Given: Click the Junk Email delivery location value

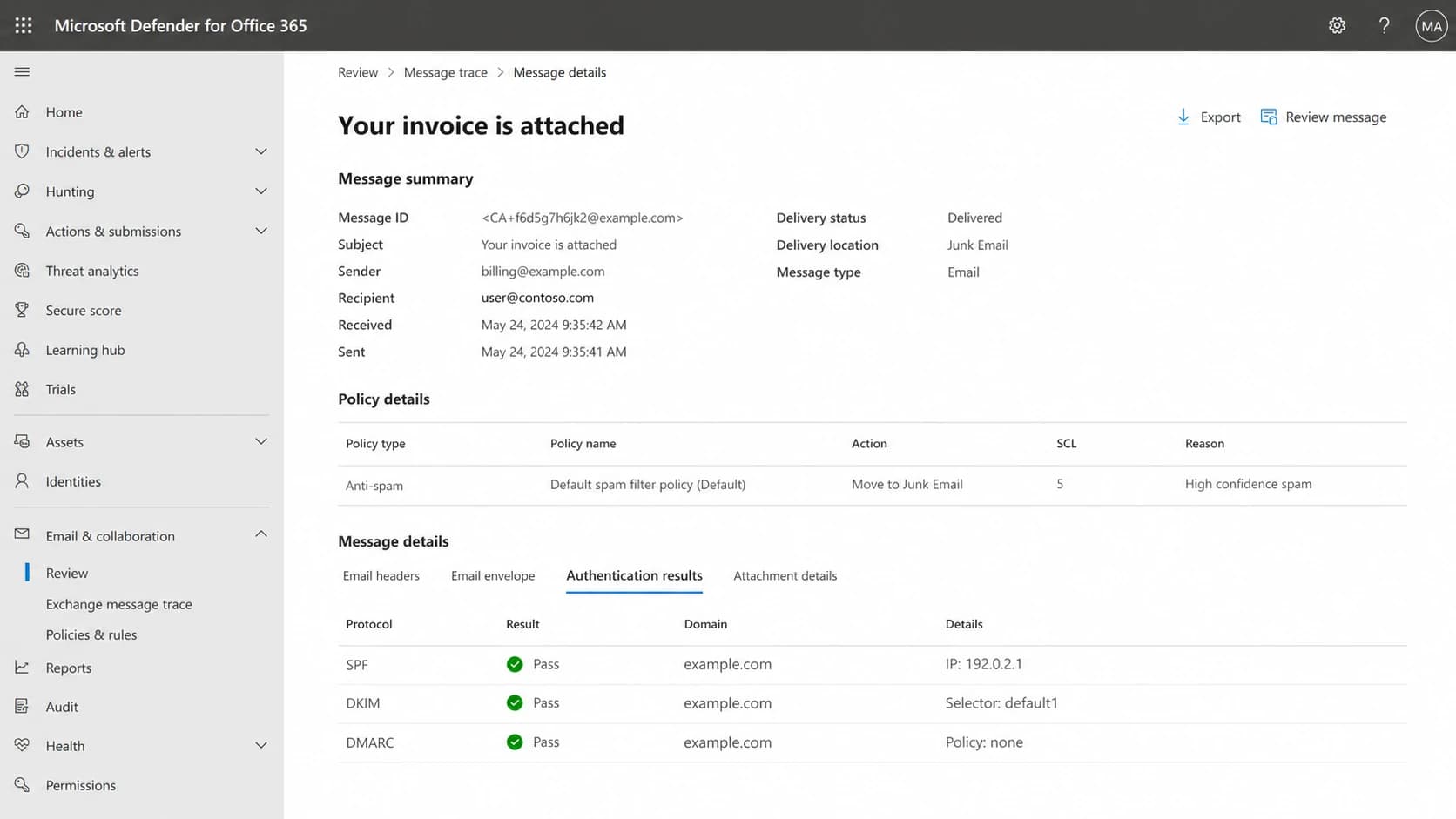Looking at the screenshot, I should tap(977, 245).
